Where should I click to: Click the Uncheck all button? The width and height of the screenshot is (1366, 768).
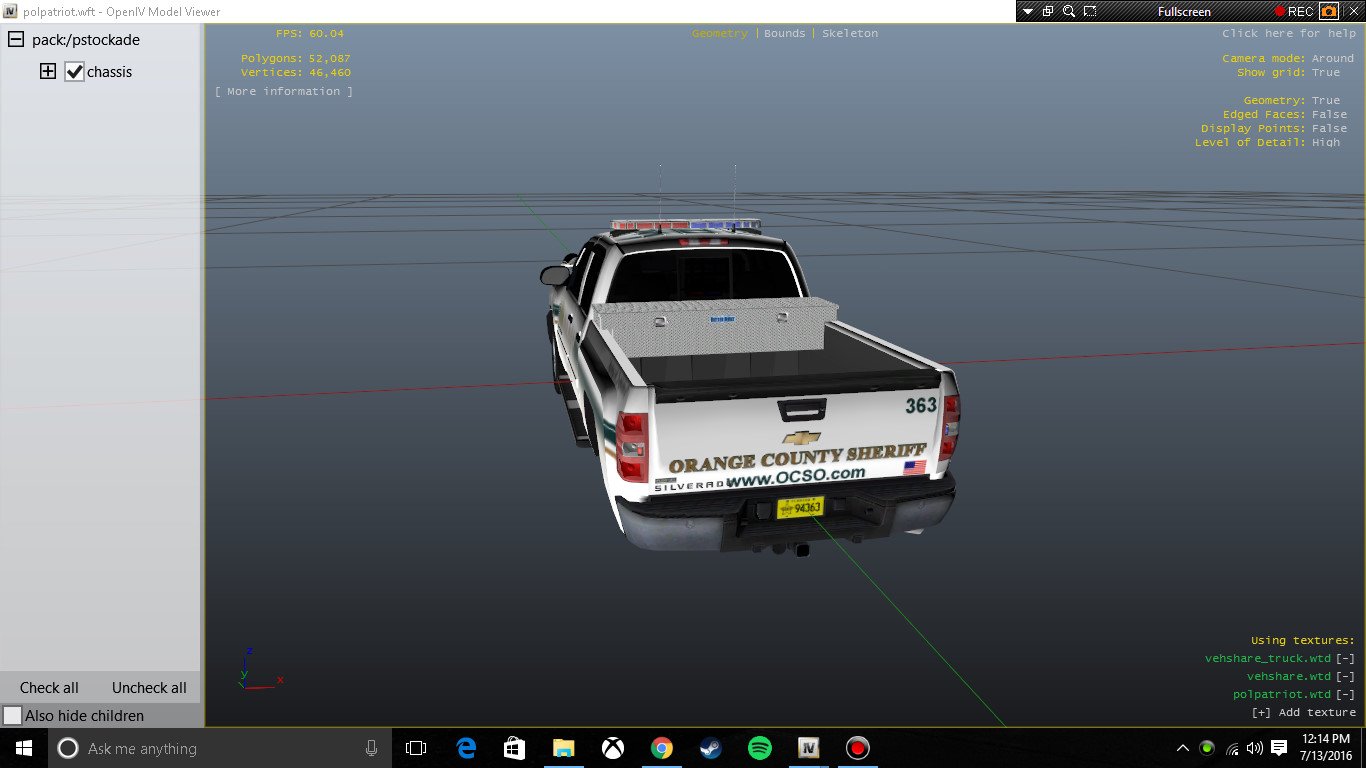coord(149,688)
